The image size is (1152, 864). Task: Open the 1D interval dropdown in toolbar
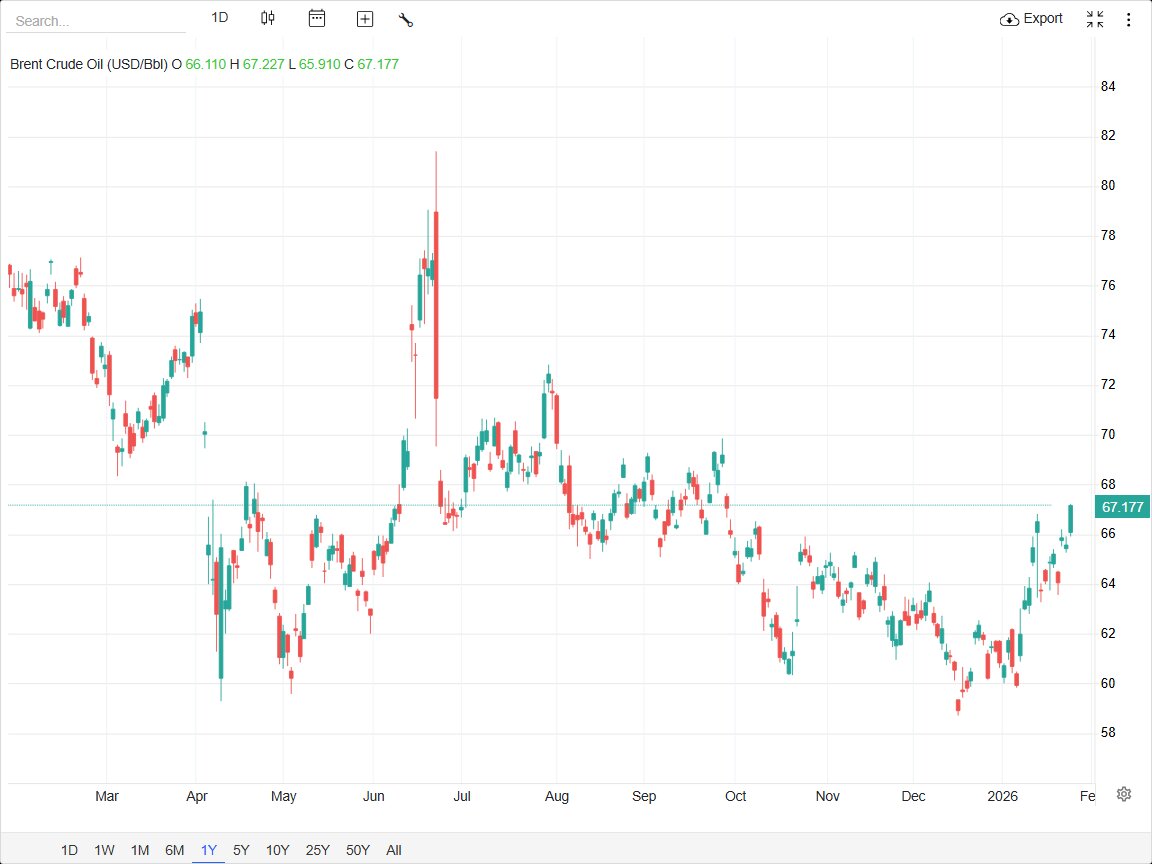(x=220, y=18)
